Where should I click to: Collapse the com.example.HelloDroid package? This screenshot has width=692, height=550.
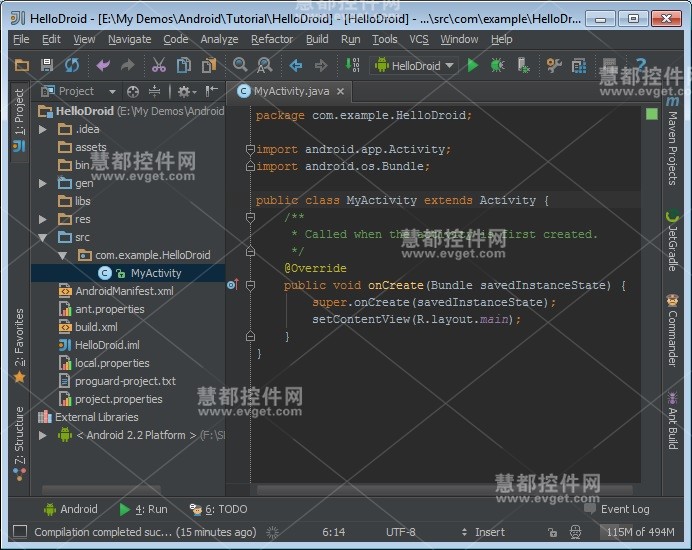63,255
